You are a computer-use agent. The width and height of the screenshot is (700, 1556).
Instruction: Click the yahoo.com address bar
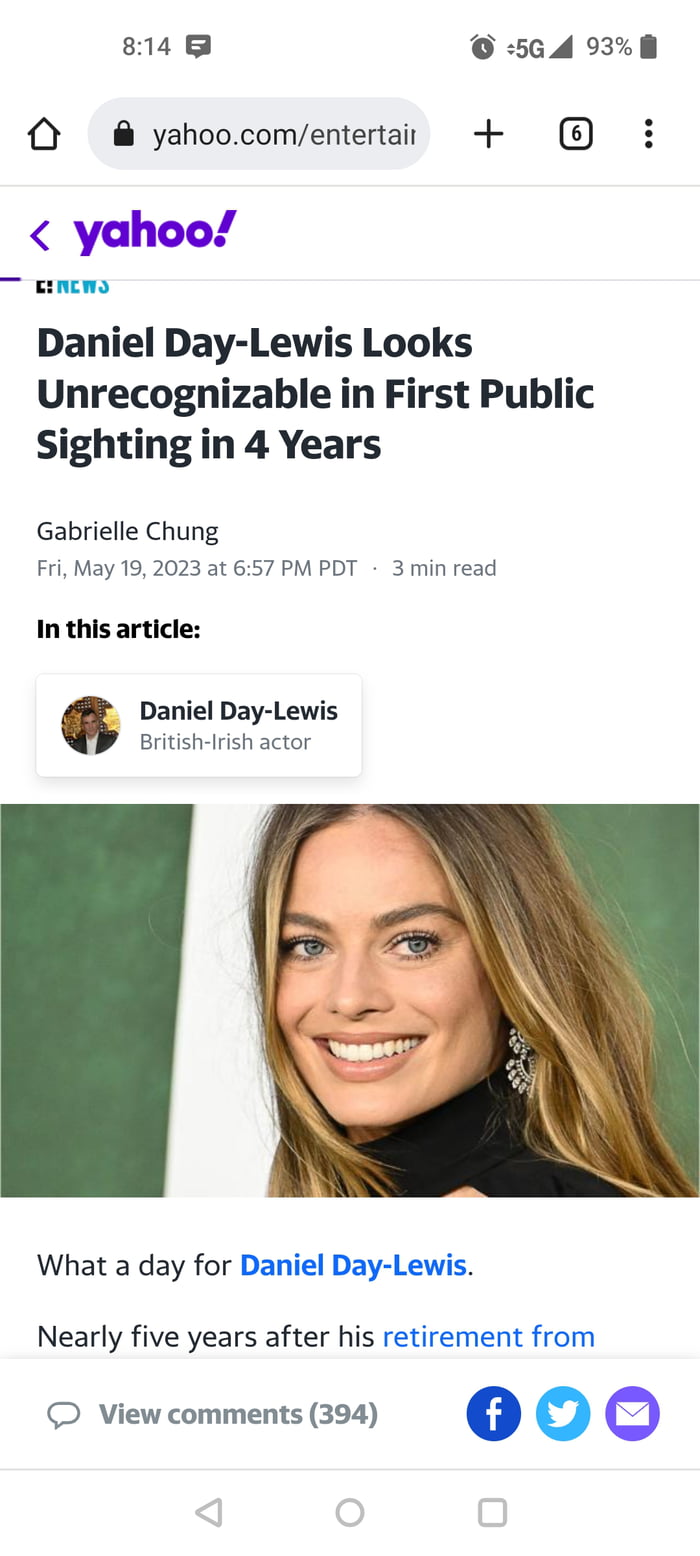[x=280, y=134]
